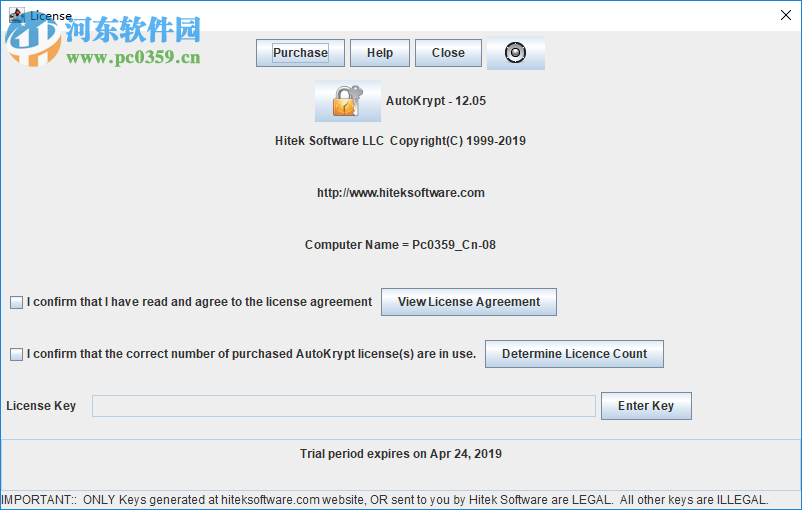Tick the license agreement confirmation checkbox
The width and height of the screenshot is (802, 510).
pyautogui.click(x=16, y=302)
